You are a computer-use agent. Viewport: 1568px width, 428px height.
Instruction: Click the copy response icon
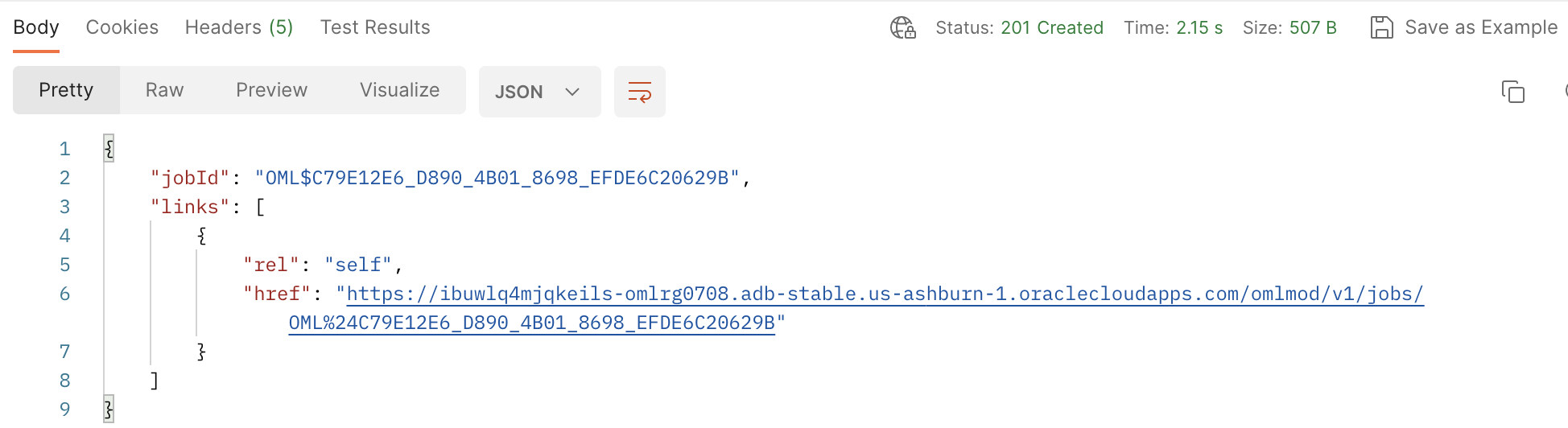coord(1512,92)
